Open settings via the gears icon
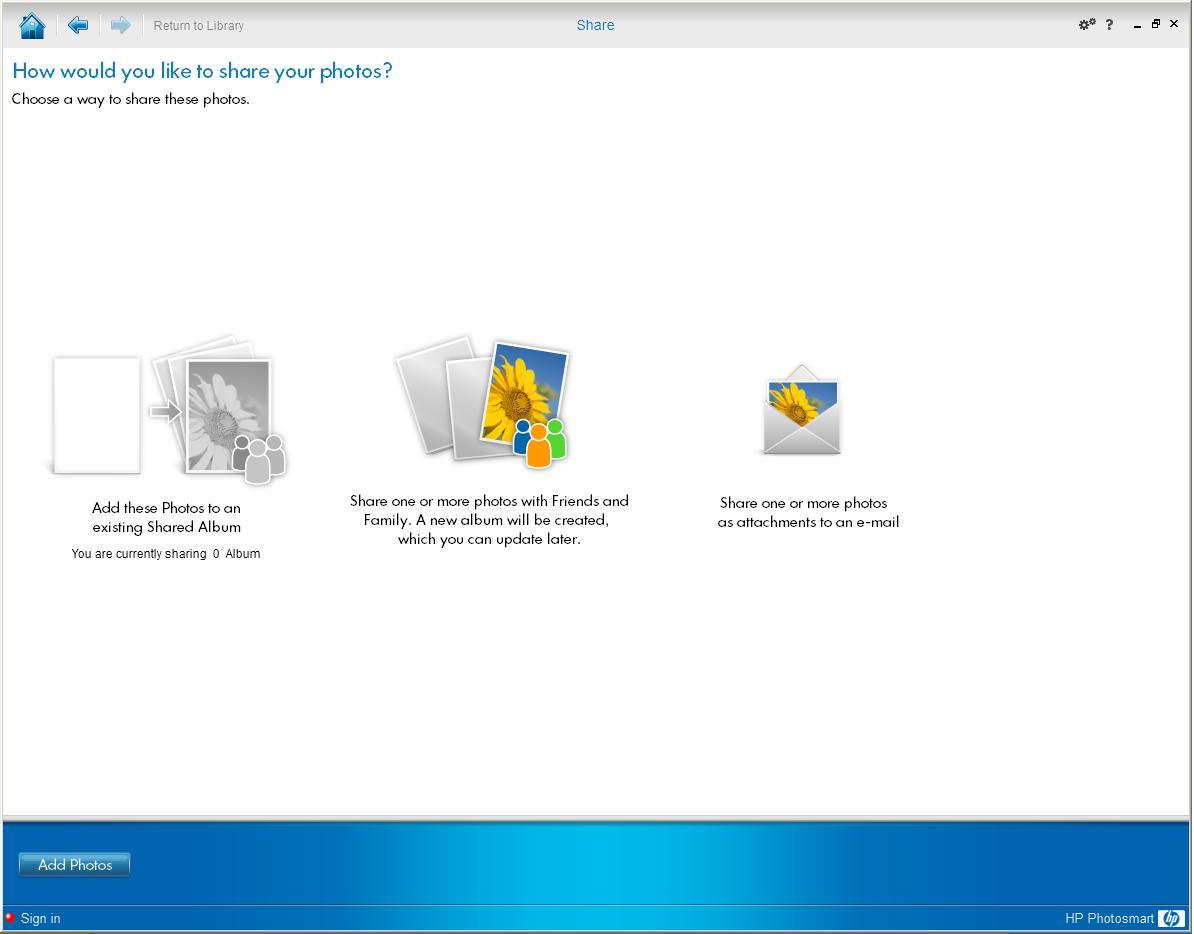1194x934 pixels. (x=1086, y=25)
